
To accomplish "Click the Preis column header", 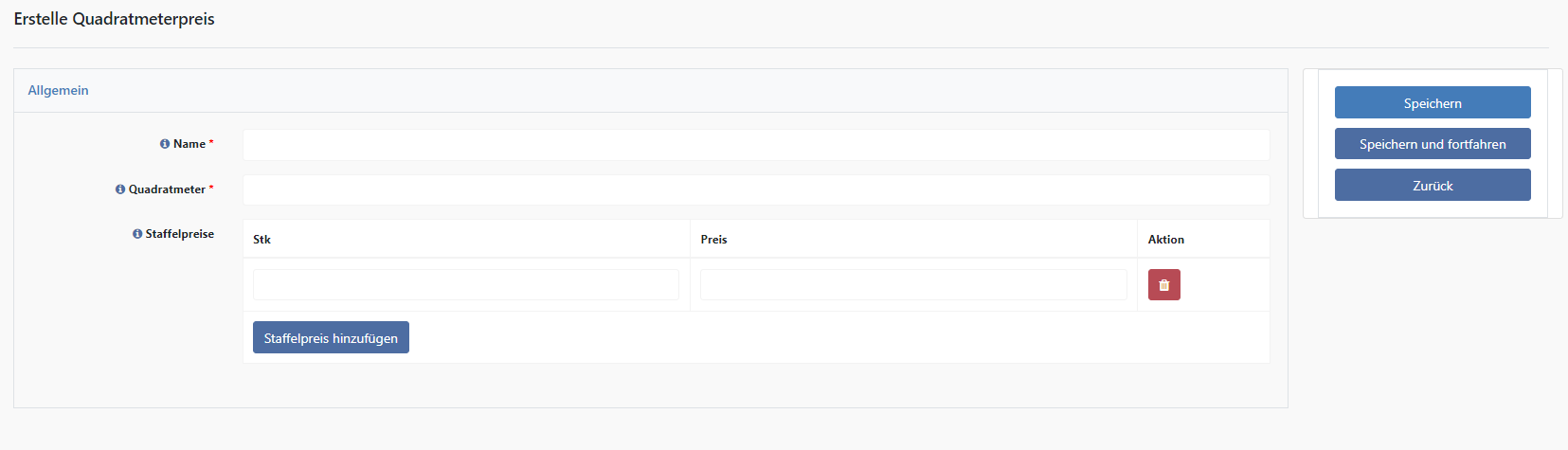I will (713, 240).
